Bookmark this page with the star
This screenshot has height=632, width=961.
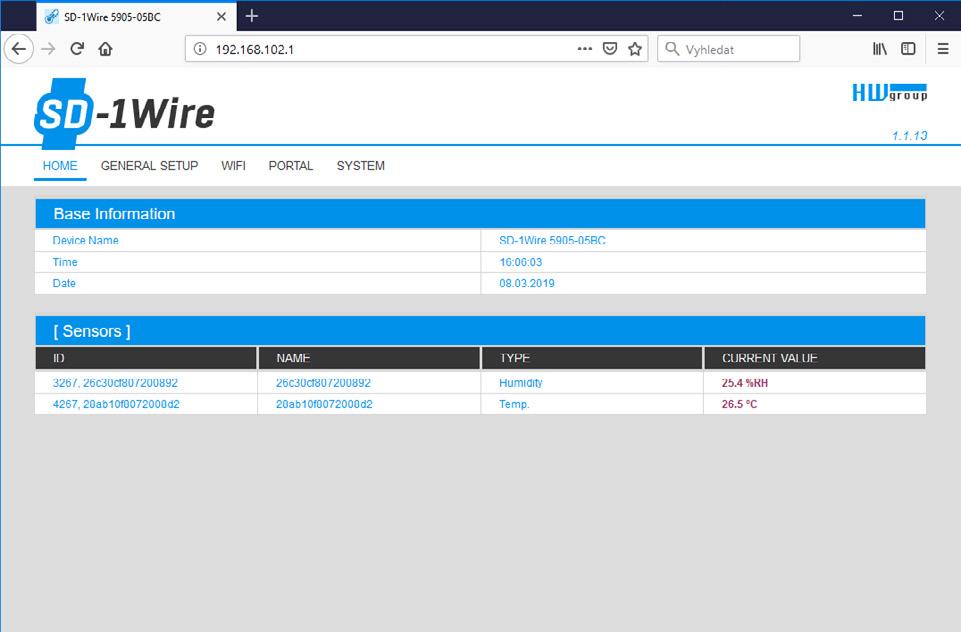635,49
